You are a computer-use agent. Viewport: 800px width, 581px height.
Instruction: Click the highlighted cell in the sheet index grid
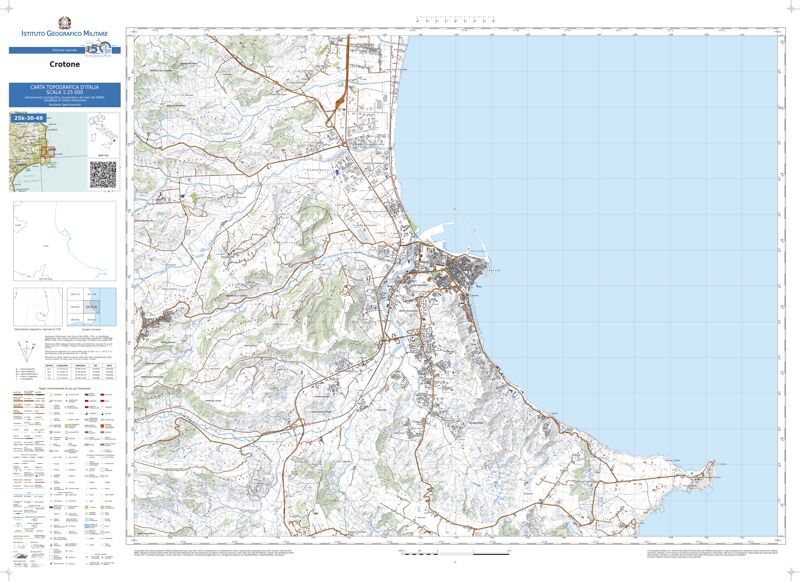pyautogui.click(x=91, y=306)
